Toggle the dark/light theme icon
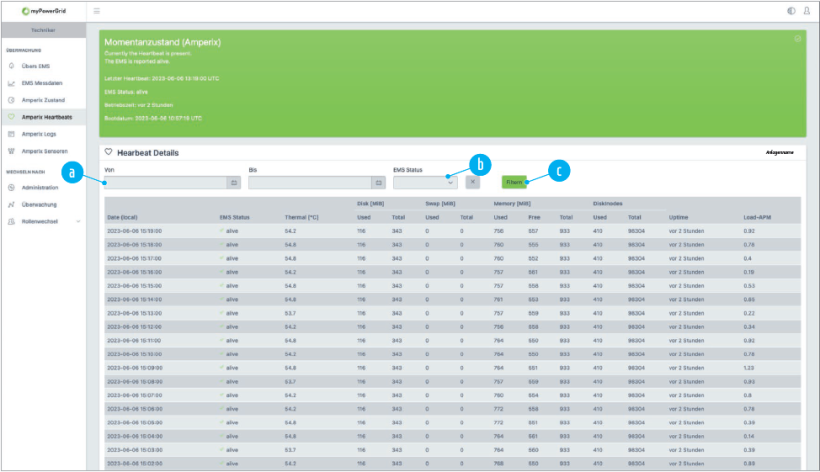Image resolution: width=820 pixels, height=472 pixels. click(x=791, y=11)
